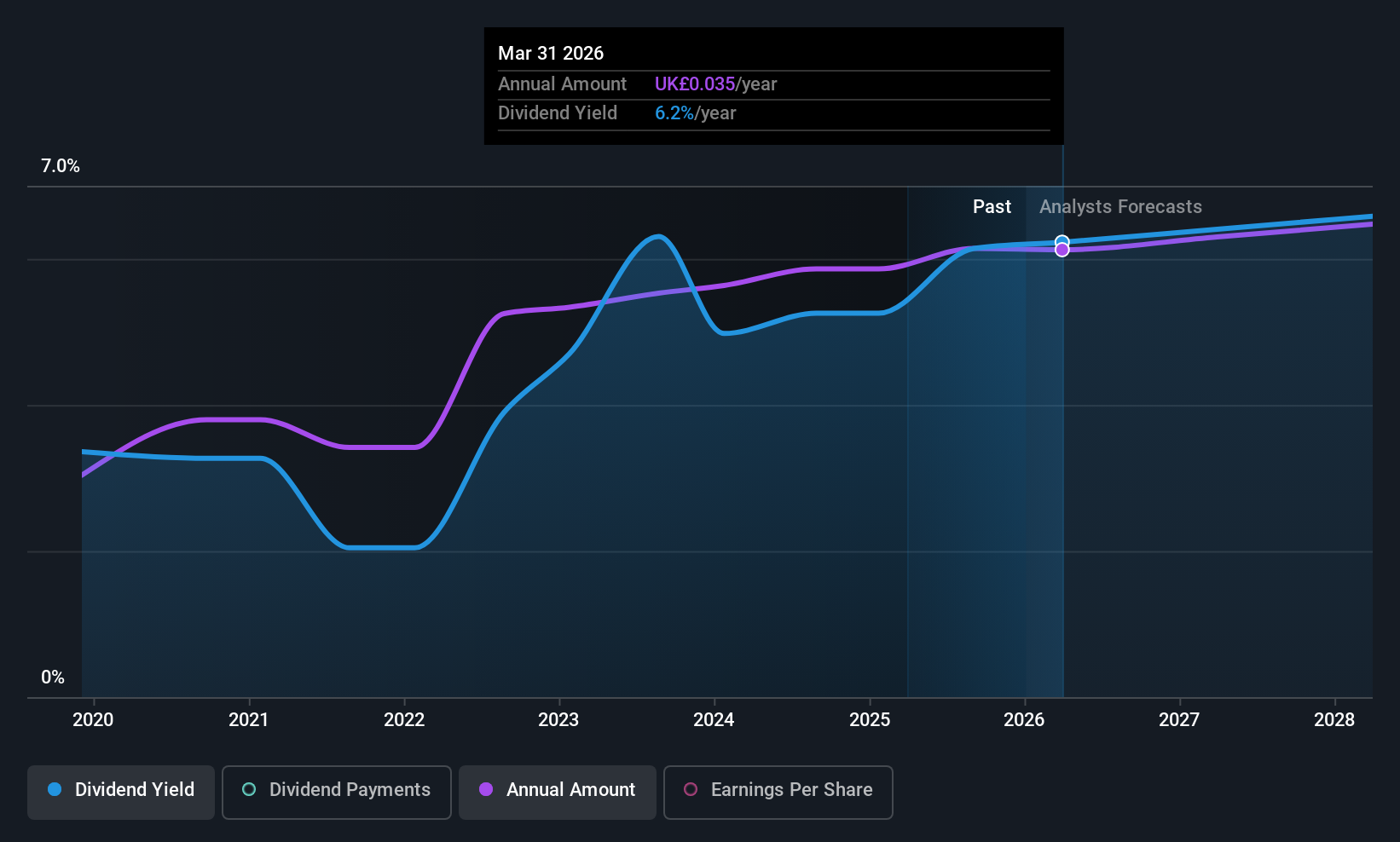Click the Analysts Forecasts label

coord(1120,206)
